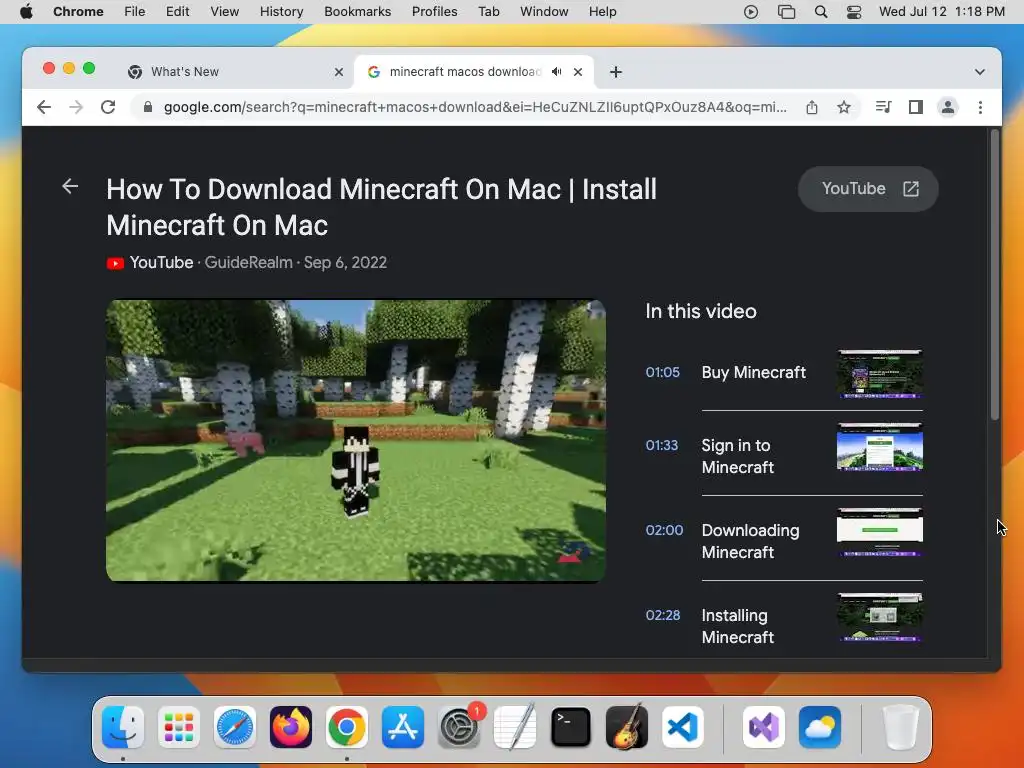Viewport: 1024px width, 768px height.
Task: Open Trash in the dock
Action: tap(901, 727)
